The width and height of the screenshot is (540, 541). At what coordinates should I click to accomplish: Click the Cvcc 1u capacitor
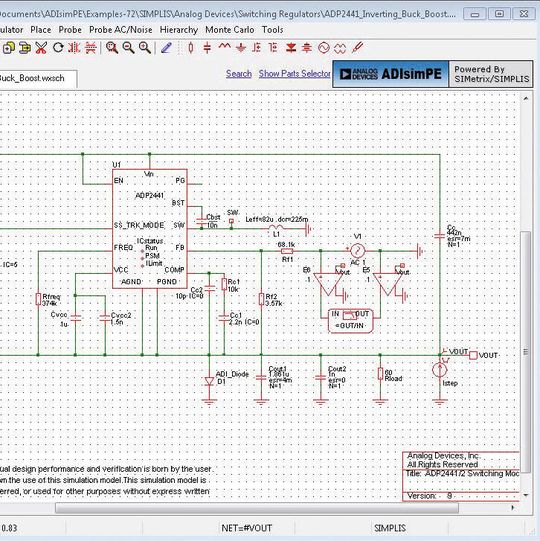(x=76, y=318)
